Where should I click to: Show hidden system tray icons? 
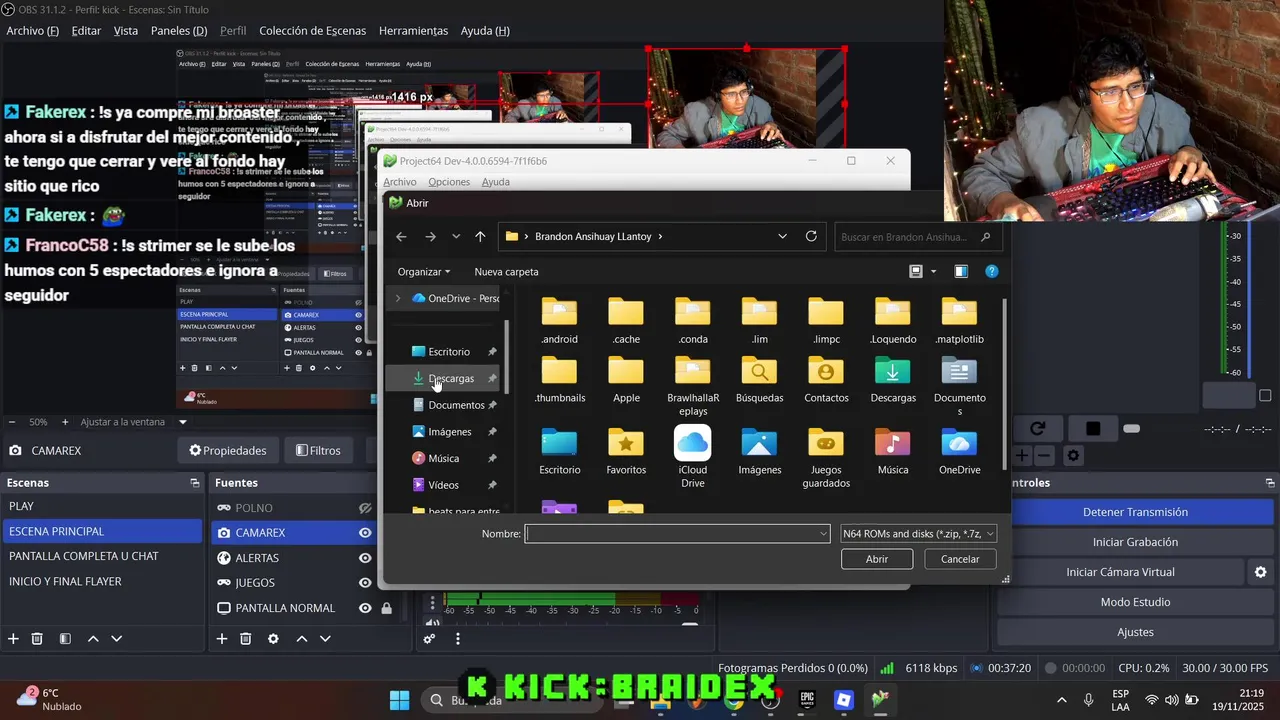[x=1061, y=700]
